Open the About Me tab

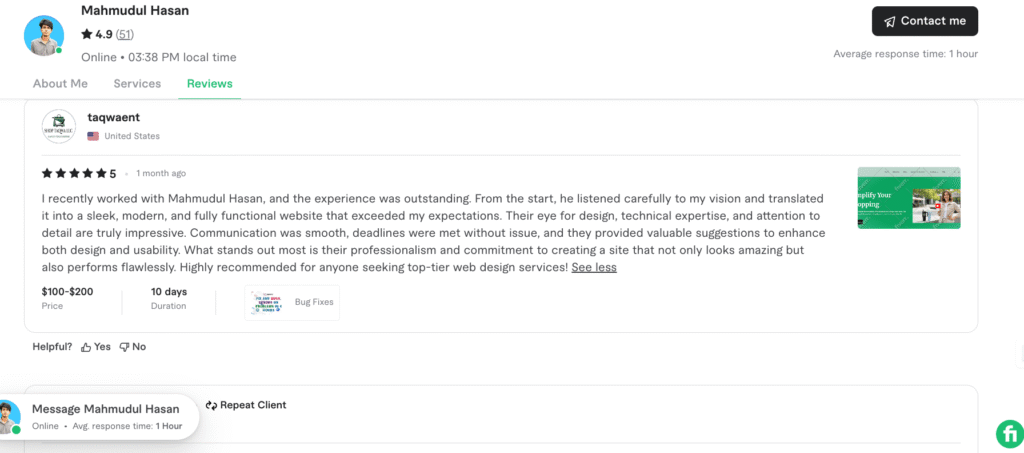pos(60,84)
